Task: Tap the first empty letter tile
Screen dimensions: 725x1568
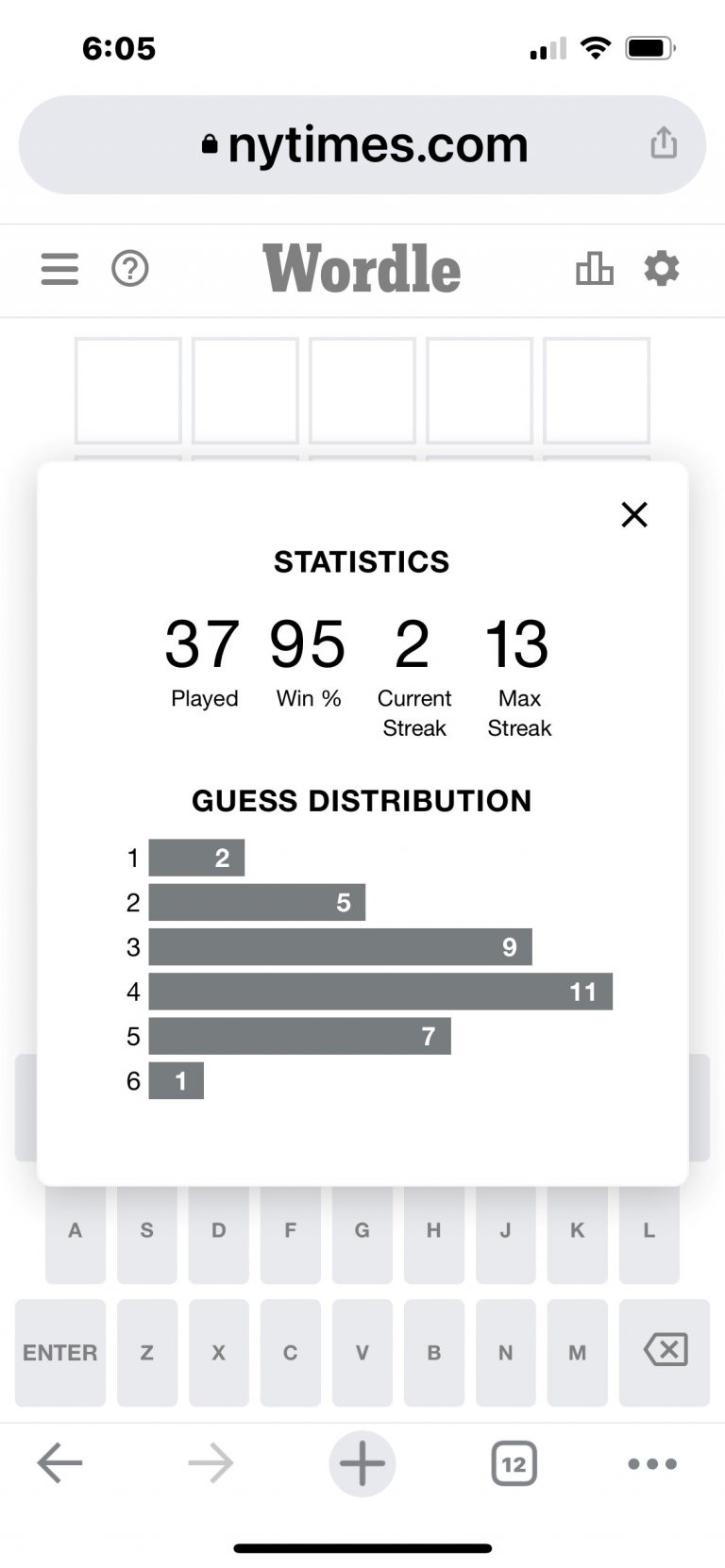Action: 128,391
